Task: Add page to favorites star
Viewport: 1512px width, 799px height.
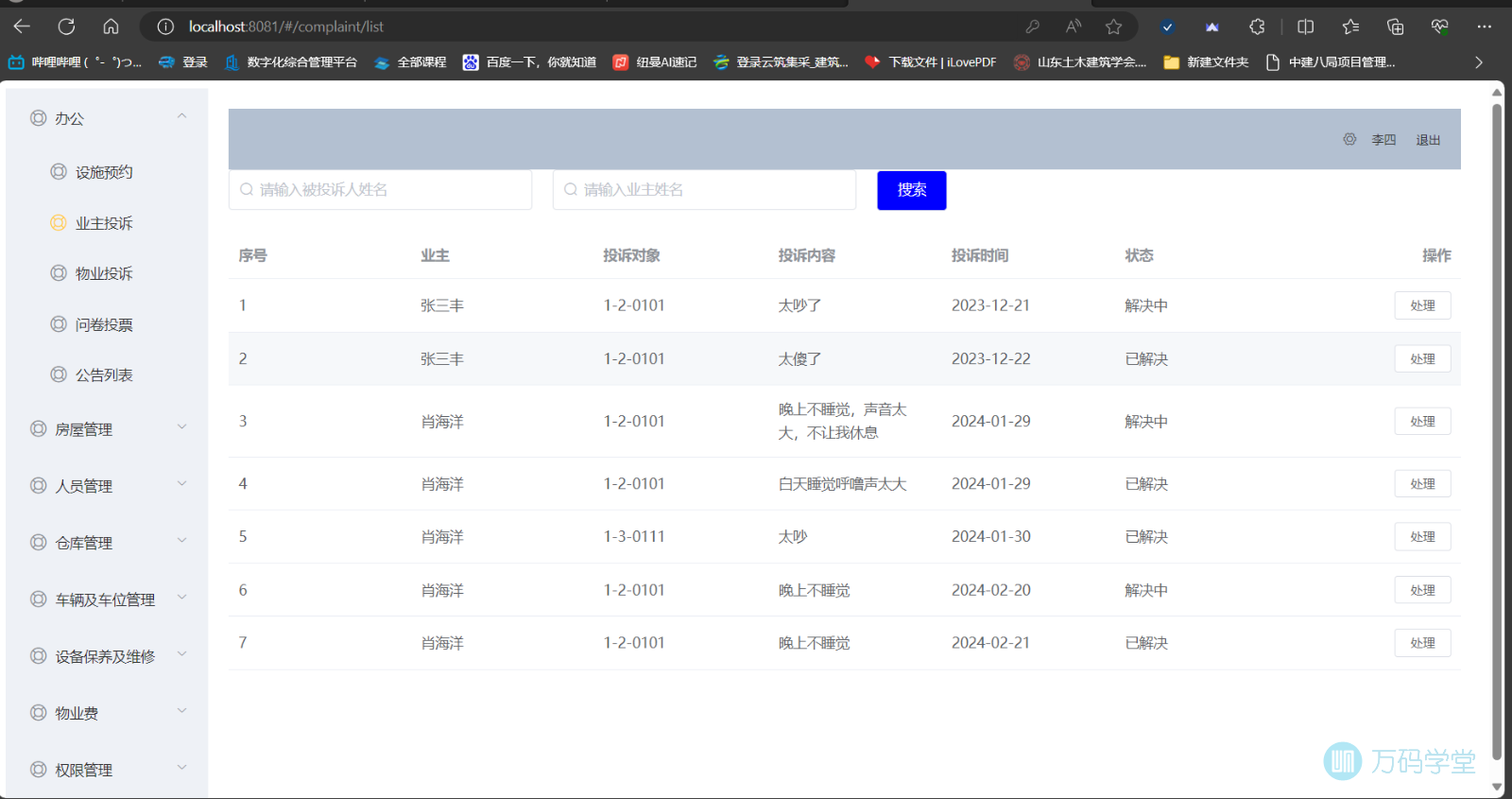Action: [x=1114, y=26]
